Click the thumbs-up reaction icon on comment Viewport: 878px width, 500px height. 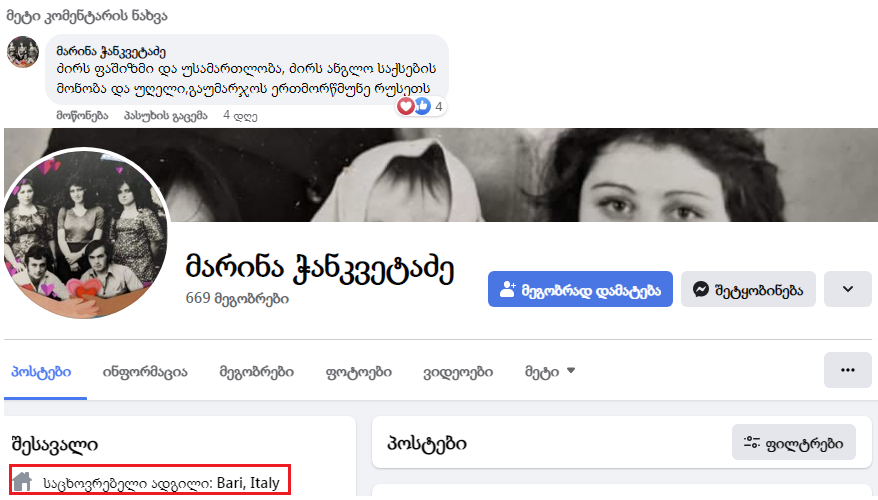pyautogui.click(x=422, y=106)
